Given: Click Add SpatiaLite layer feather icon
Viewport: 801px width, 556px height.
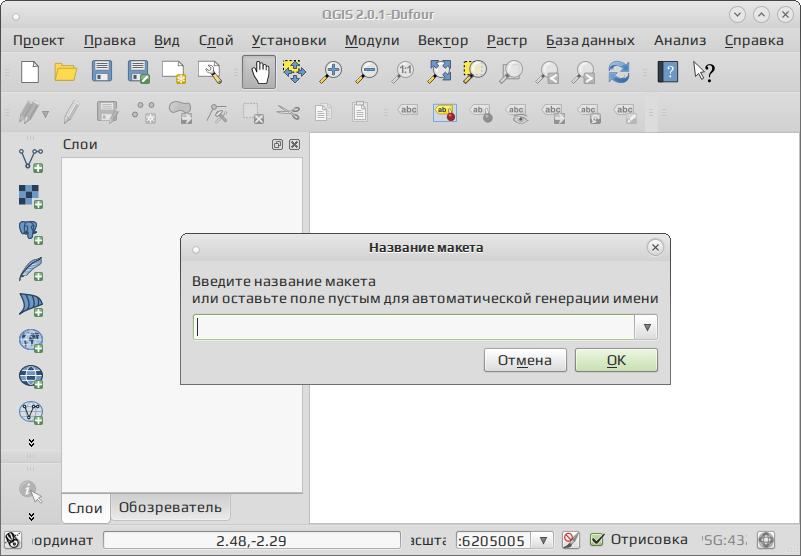Looking at the screenshot, I should coord(31,269).
